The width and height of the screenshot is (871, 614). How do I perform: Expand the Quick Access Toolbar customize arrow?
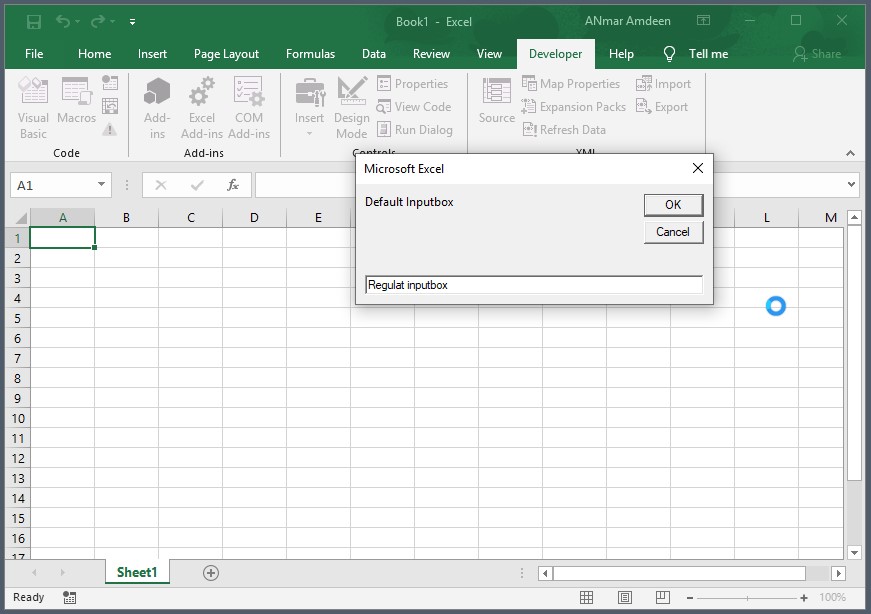tap(133, 21)
